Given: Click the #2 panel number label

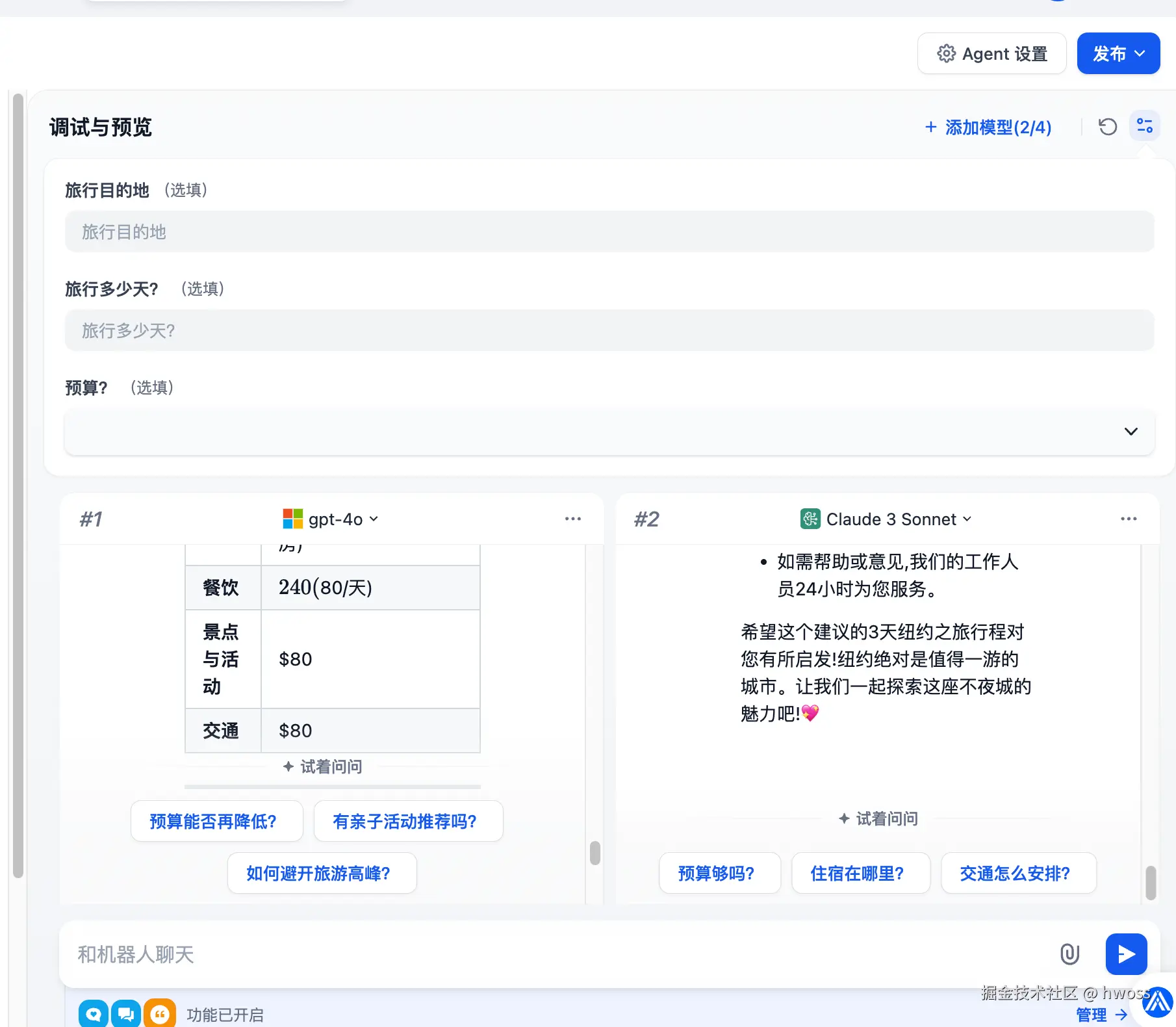Looking at the screenshot, I should [646, 519].
